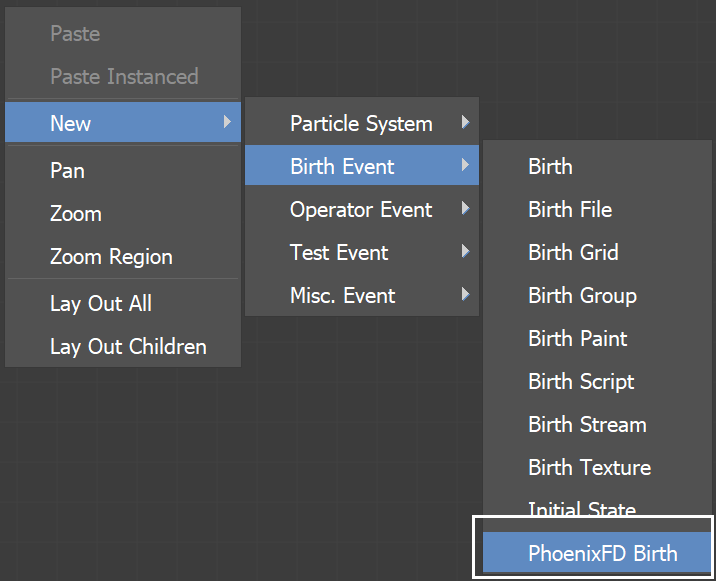Click the arrow next to New
Image resolution: width=716 pixels, height=581 pixels.
[x=227, y=121]
